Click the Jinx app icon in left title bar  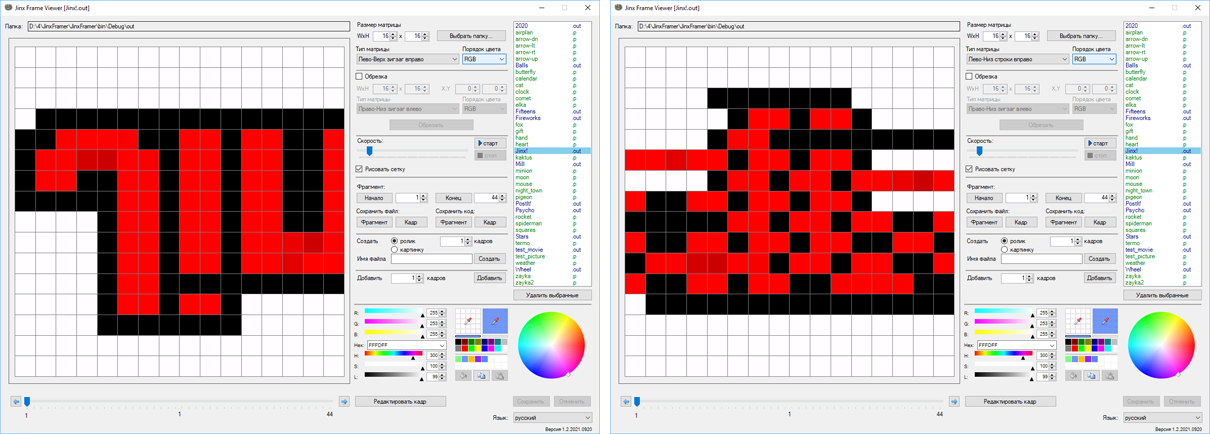[9, 7]
